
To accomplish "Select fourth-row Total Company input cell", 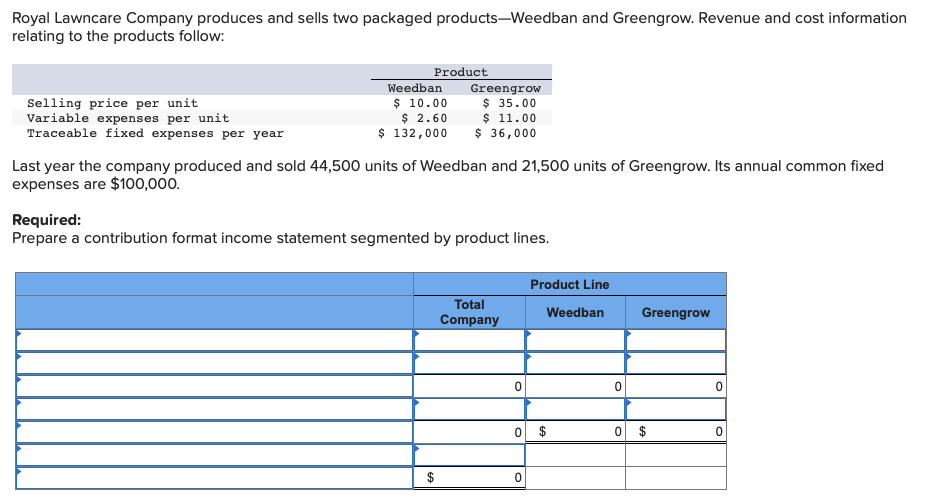I will click(469, 409).
